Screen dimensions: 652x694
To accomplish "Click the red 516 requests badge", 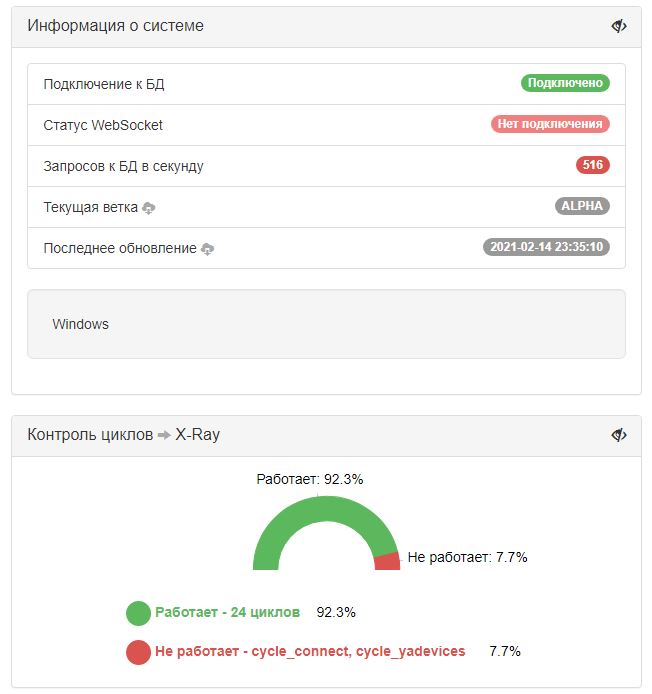I will (x=592, y=165).
